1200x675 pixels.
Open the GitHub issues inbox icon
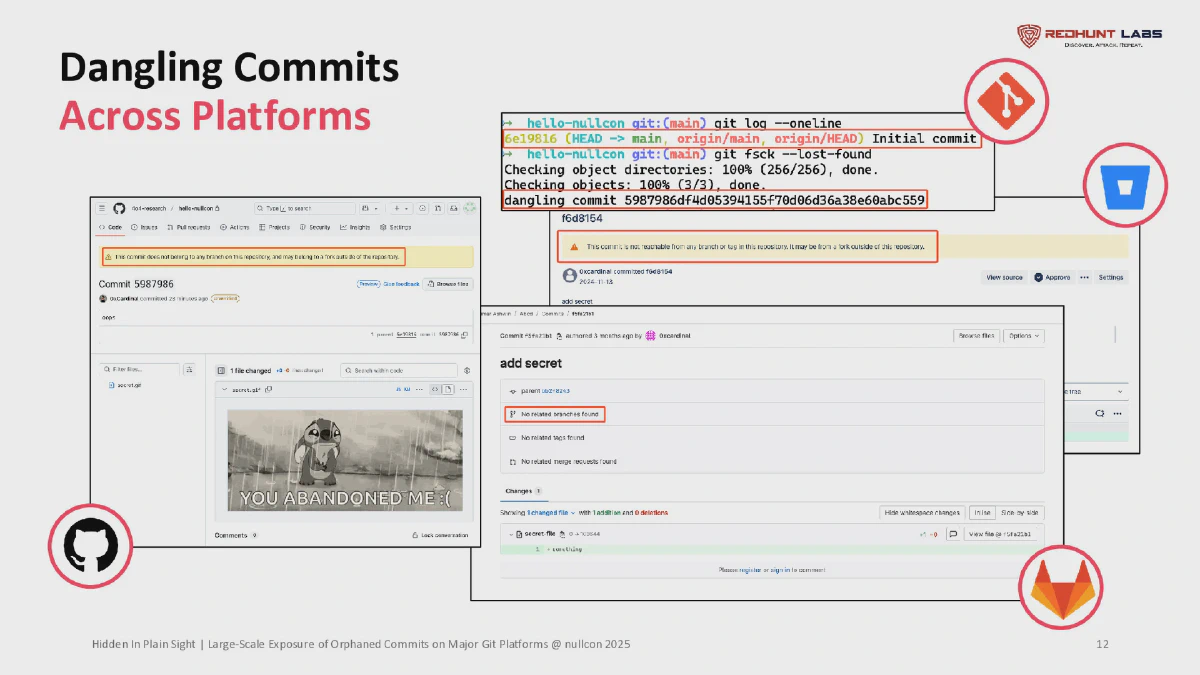422,208
